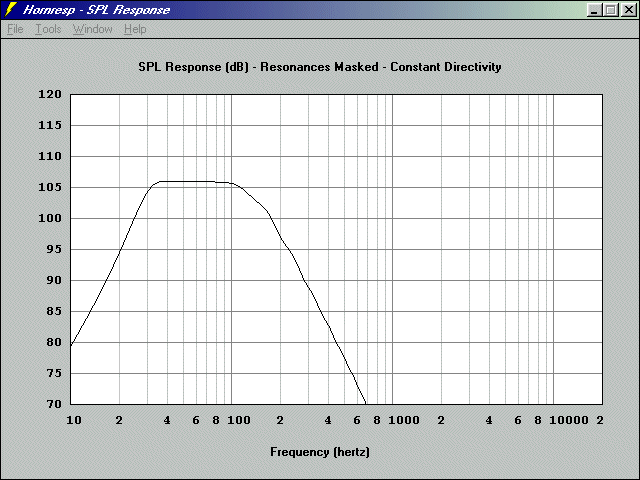Image resolution: width=640 pixels, height=480 pixels.
Task: Click the 110 dB y-axis label
Action: tap(50, 156)
